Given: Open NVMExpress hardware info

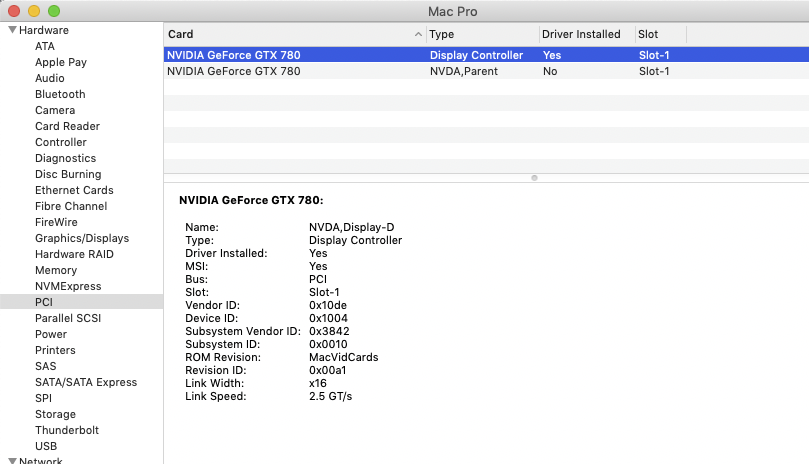Looking at the screenshot, I should pos(68,286).
